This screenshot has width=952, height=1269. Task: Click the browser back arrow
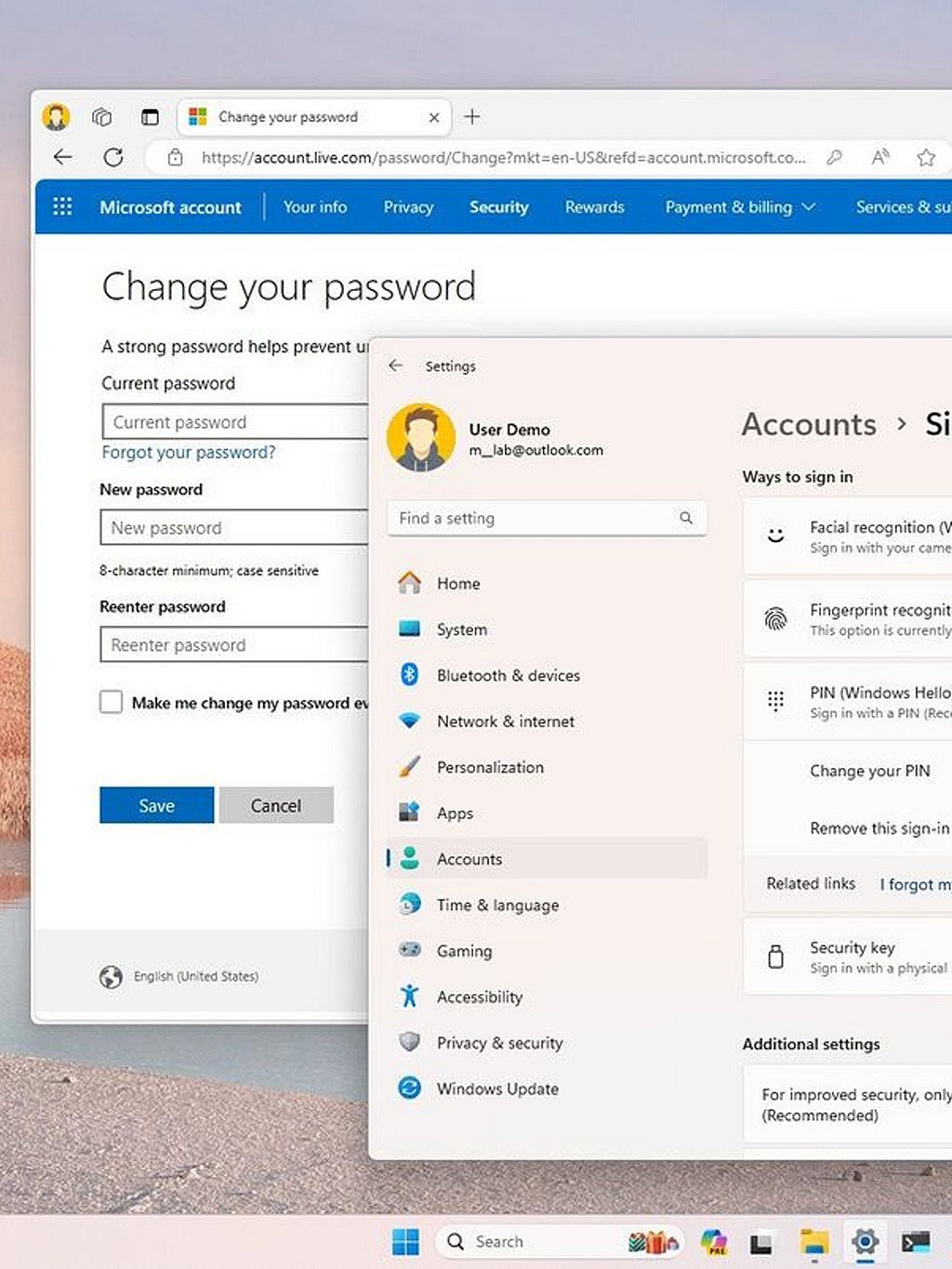click(62, 157)
